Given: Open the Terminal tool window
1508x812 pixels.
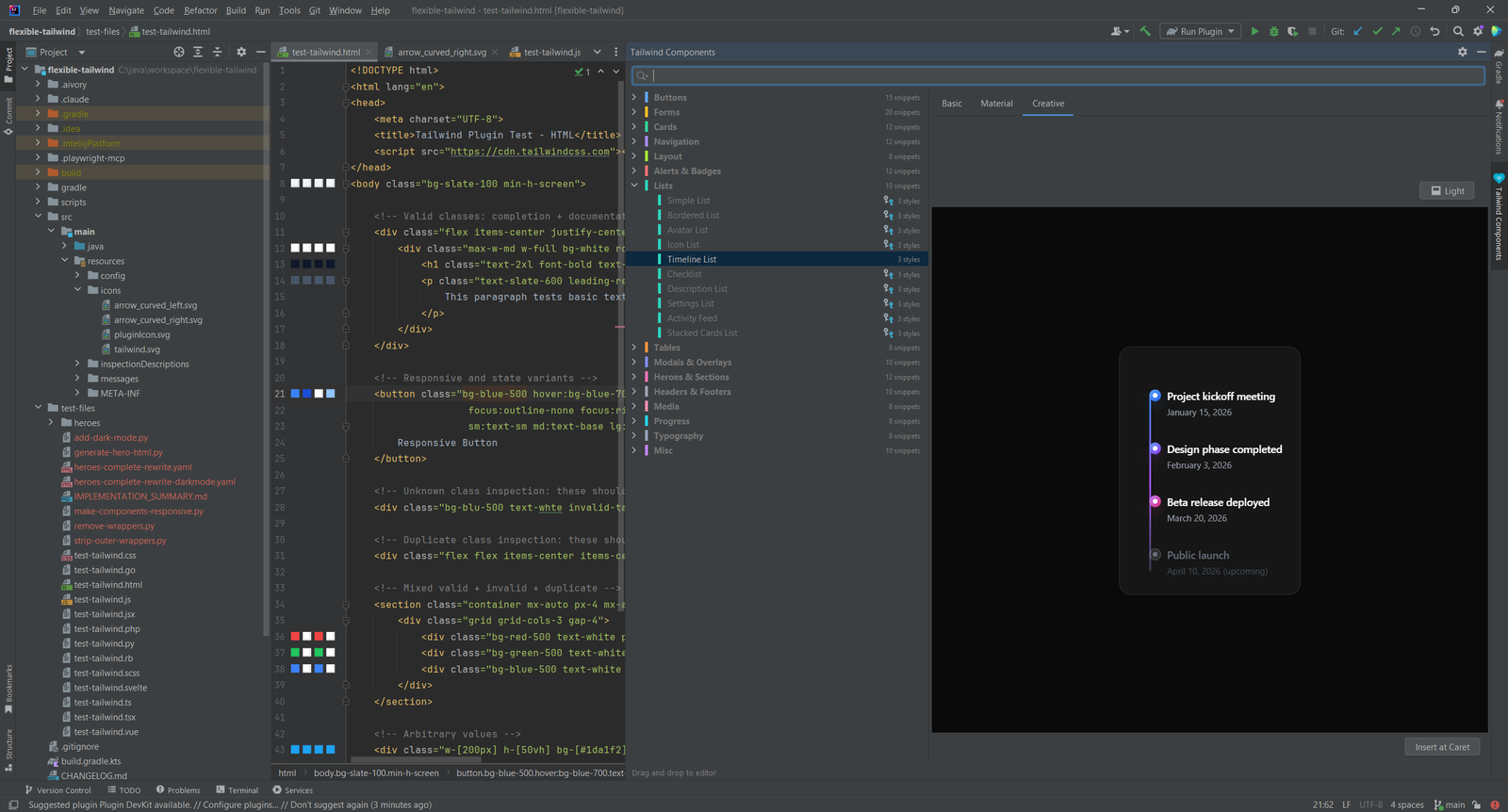Looking at the screenshot, I should tap(237, 790).
